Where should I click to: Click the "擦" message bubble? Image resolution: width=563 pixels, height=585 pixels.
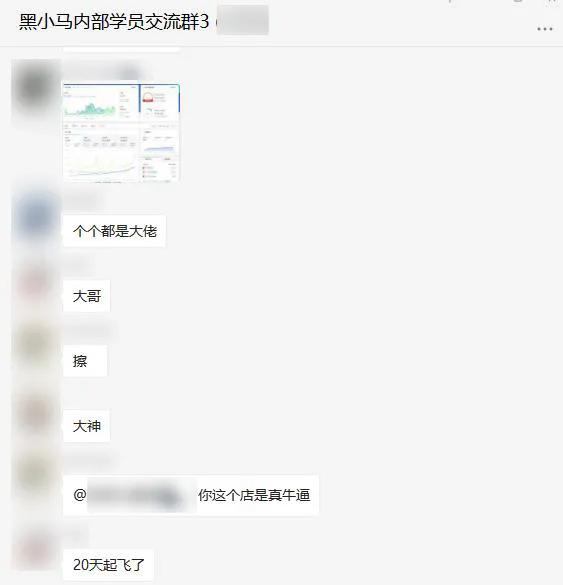(x=85, y=361)
